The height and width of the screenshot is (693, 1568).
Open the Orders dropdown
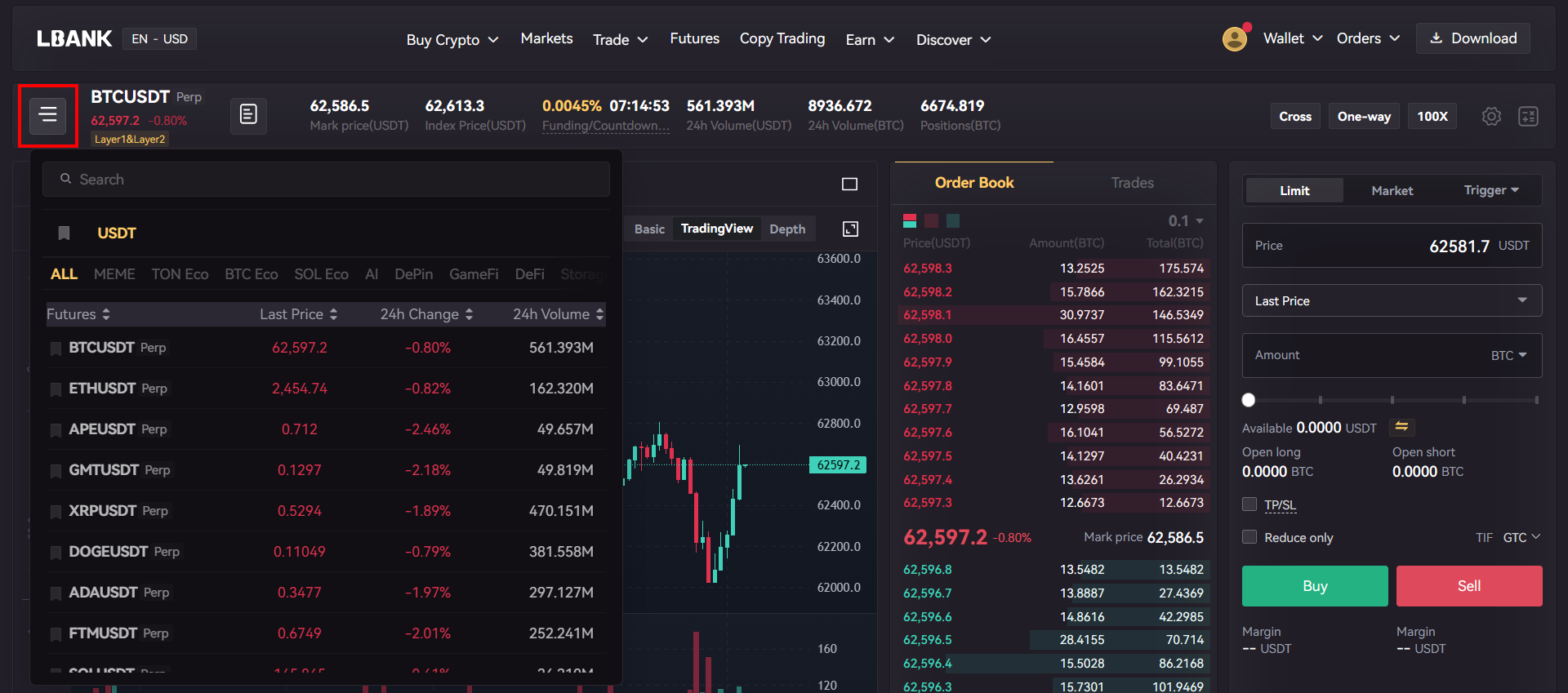pos(1369,38)
